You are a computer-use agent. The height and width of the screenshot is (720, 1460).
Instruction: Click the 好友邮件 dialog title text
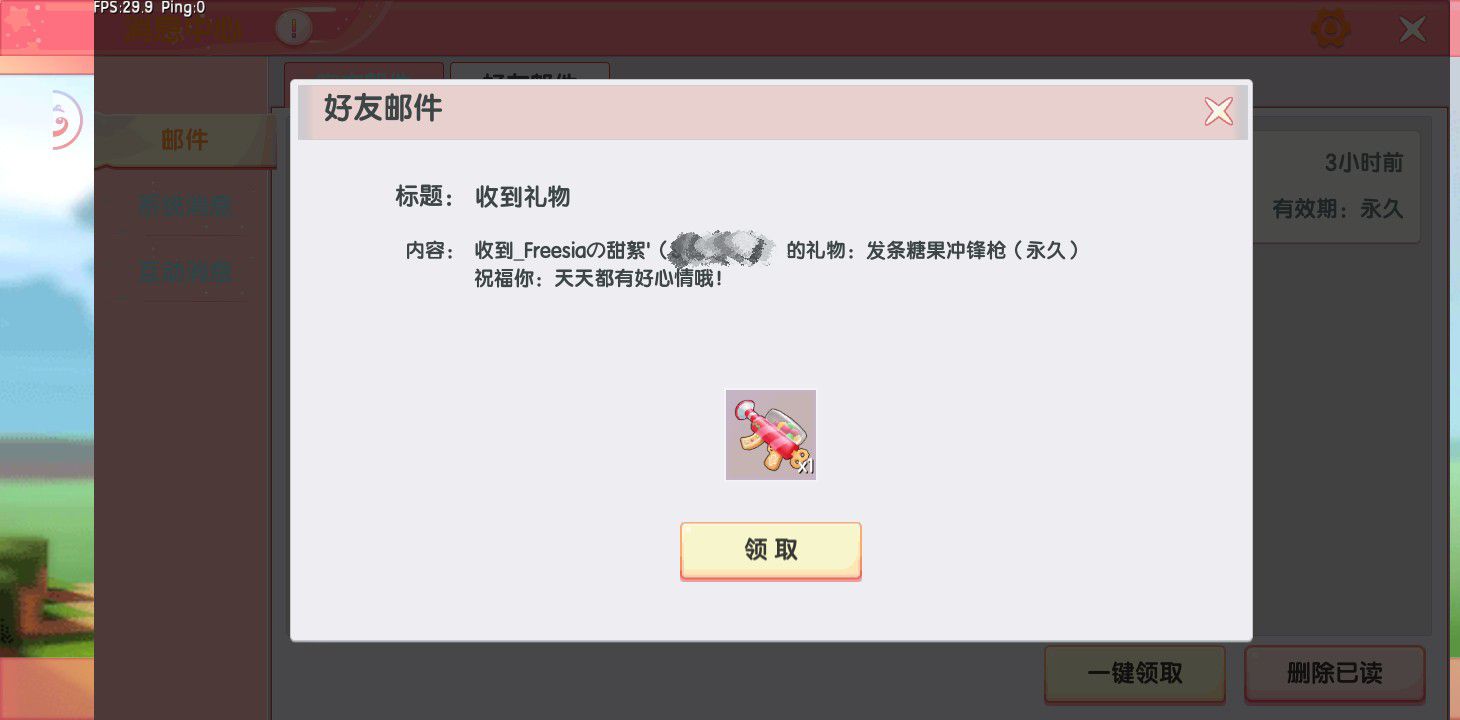point(383,108)
